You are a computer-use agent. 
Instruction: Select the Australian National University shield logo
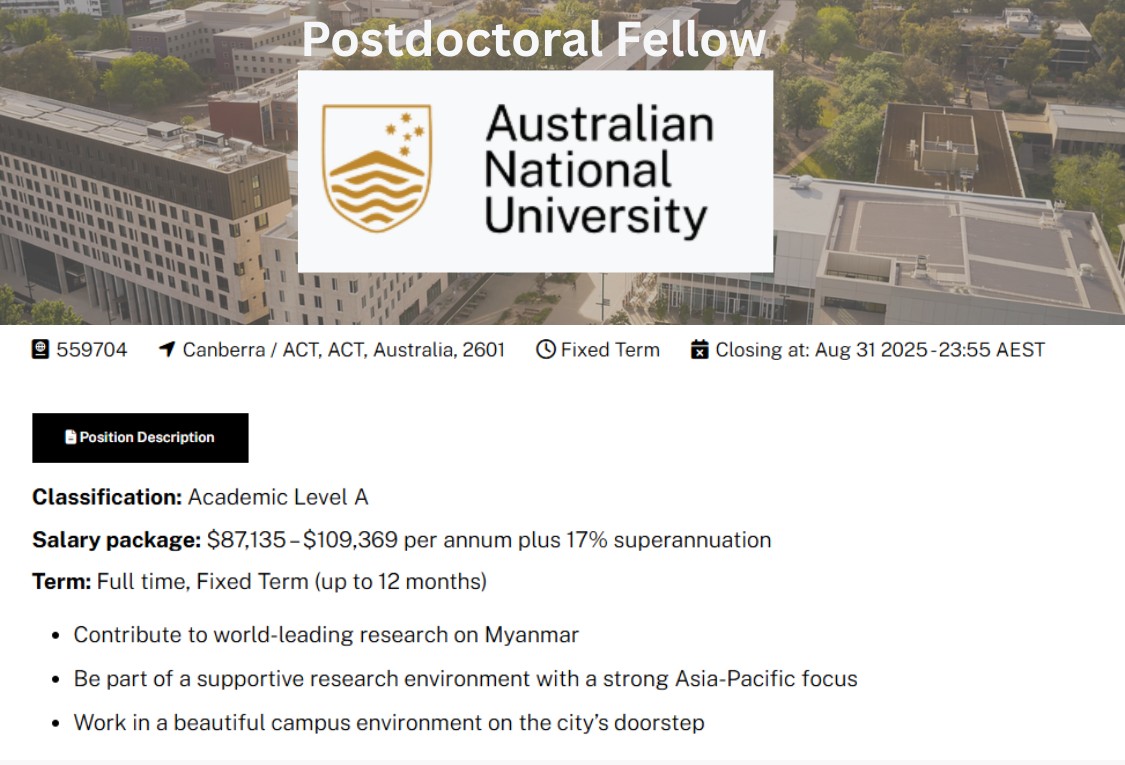point(376,168)
